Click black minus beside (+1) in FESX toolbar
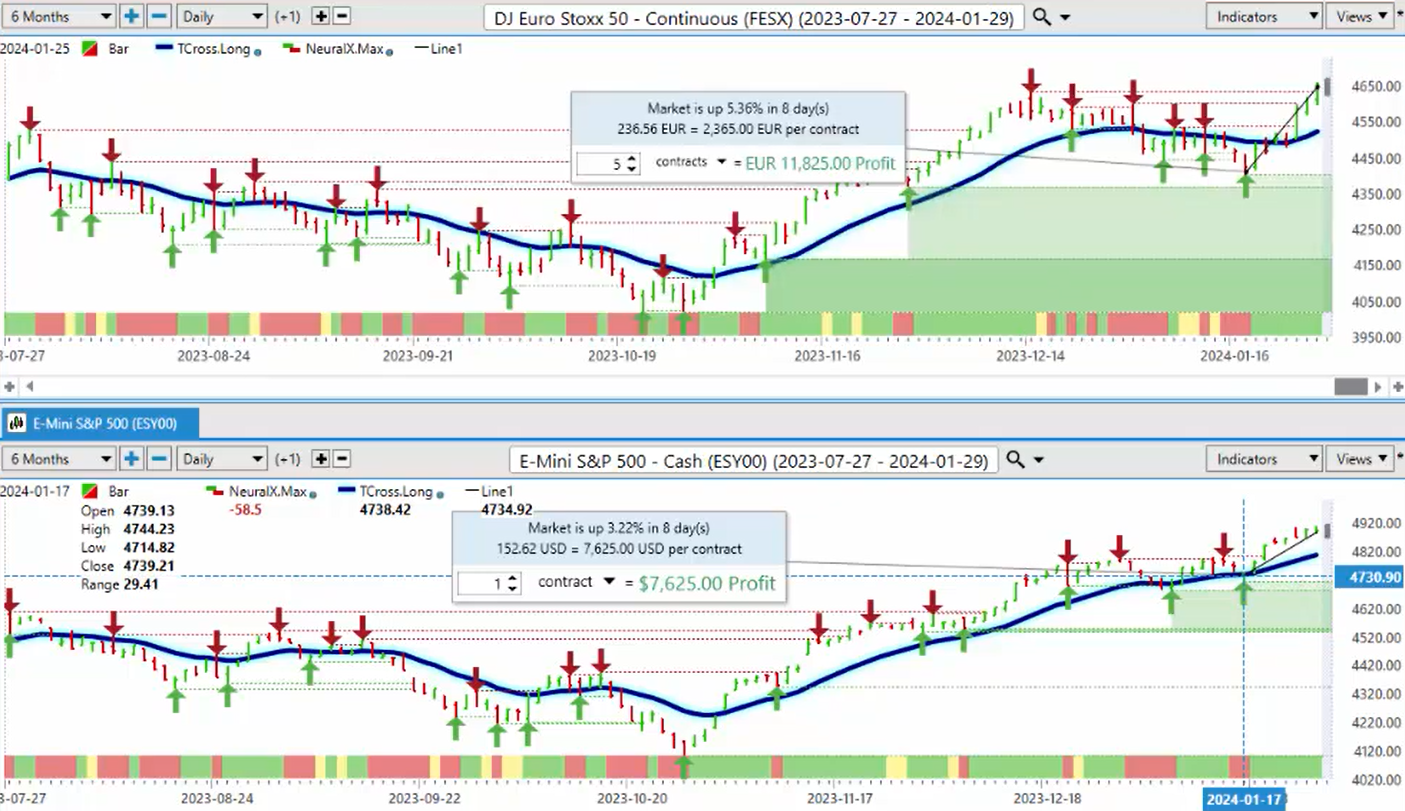 click(342, 16)
